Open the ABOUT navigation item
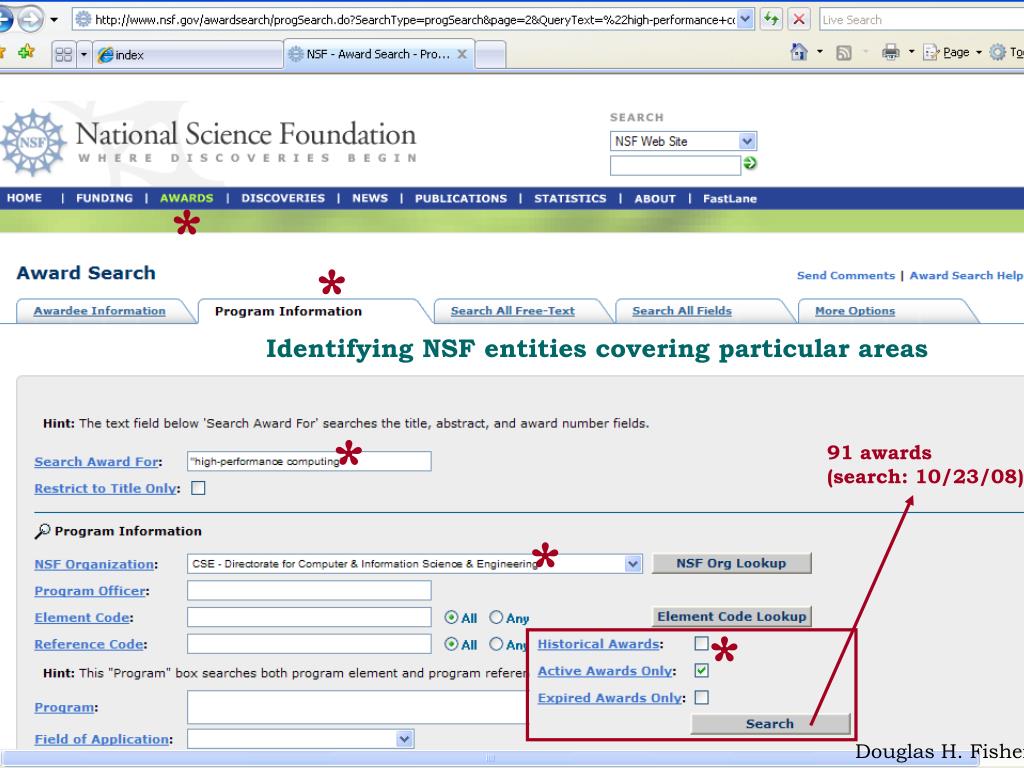This screenshot has height=768, width=1024. 655,199
